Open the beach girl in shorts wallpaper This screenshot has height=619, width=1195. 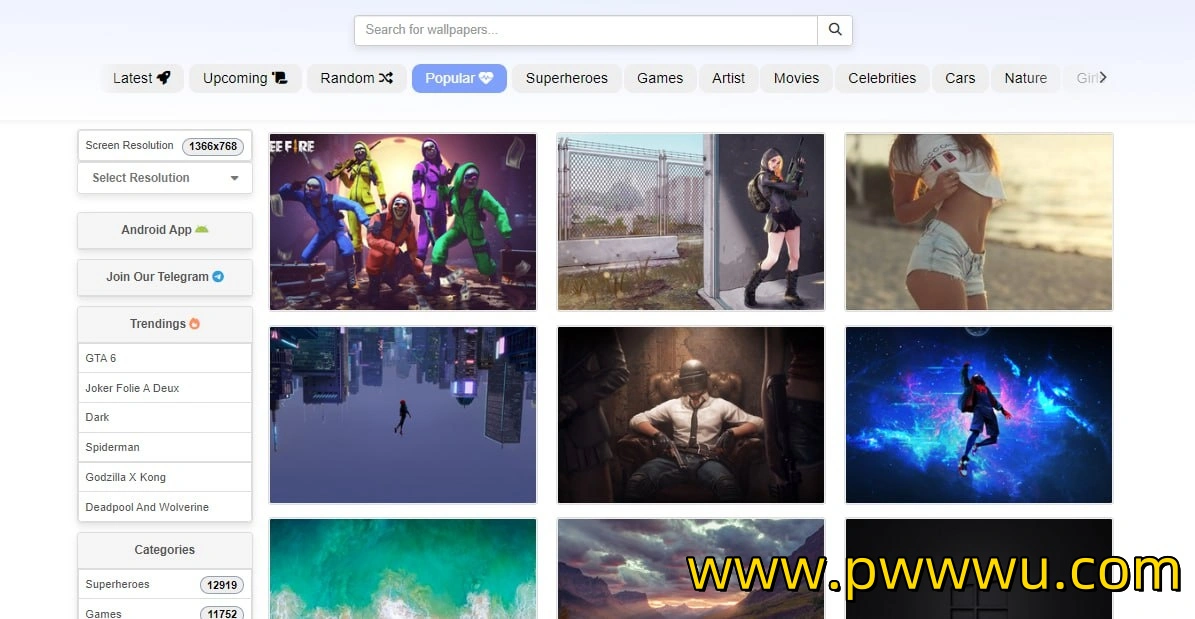point(979,222)
